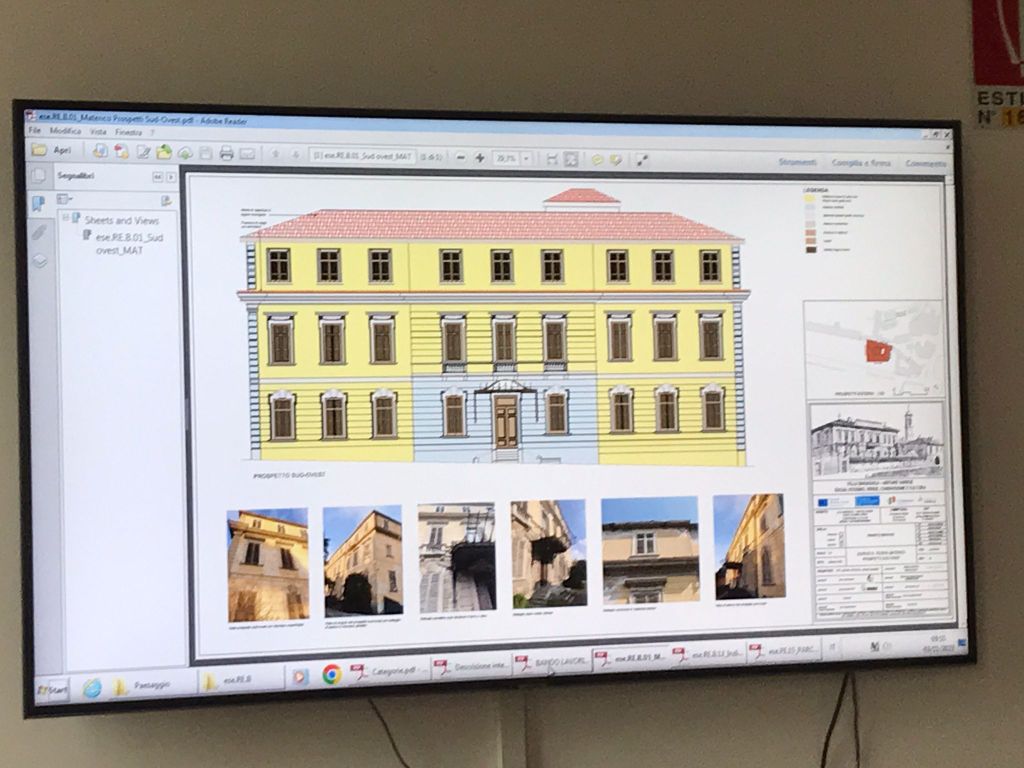The width and height of the screenshot is (1024, 768).
Task: Open Google Chrome from the taskbar
Action: coord(331,675)
